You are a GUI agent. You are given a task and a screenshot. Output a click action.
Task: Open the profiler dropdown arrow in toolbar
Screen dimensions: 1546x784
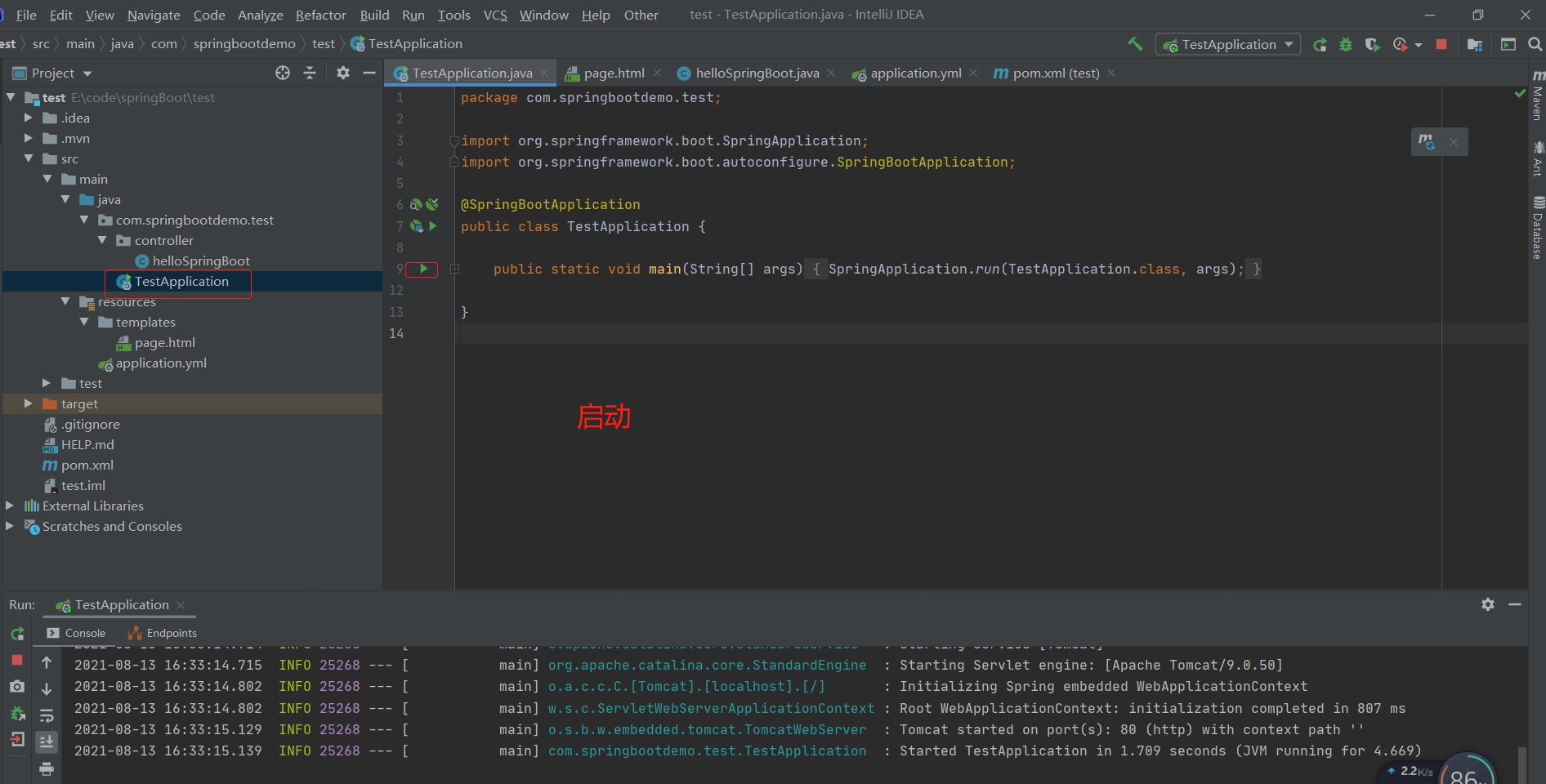pyautogui.click(x=1419, y=45)
